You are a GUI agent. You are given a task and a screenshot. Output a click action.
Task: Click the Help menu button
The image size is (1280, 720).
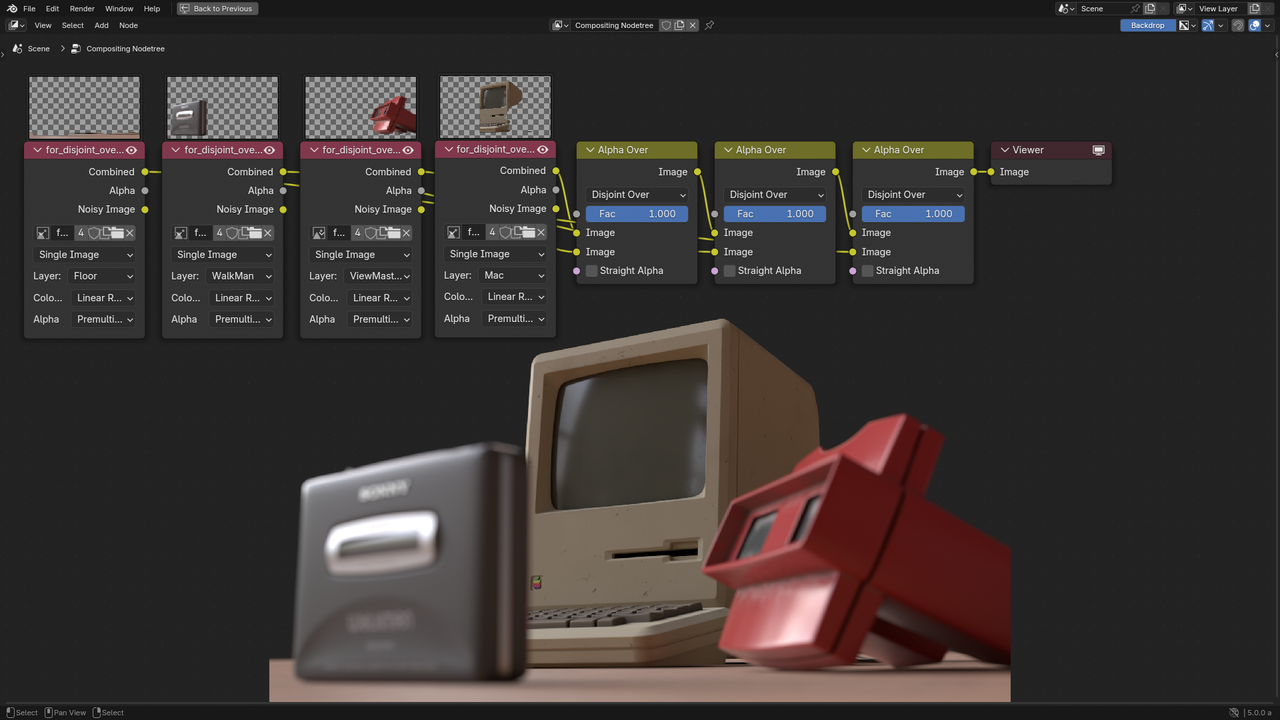(x=152, y=8)
